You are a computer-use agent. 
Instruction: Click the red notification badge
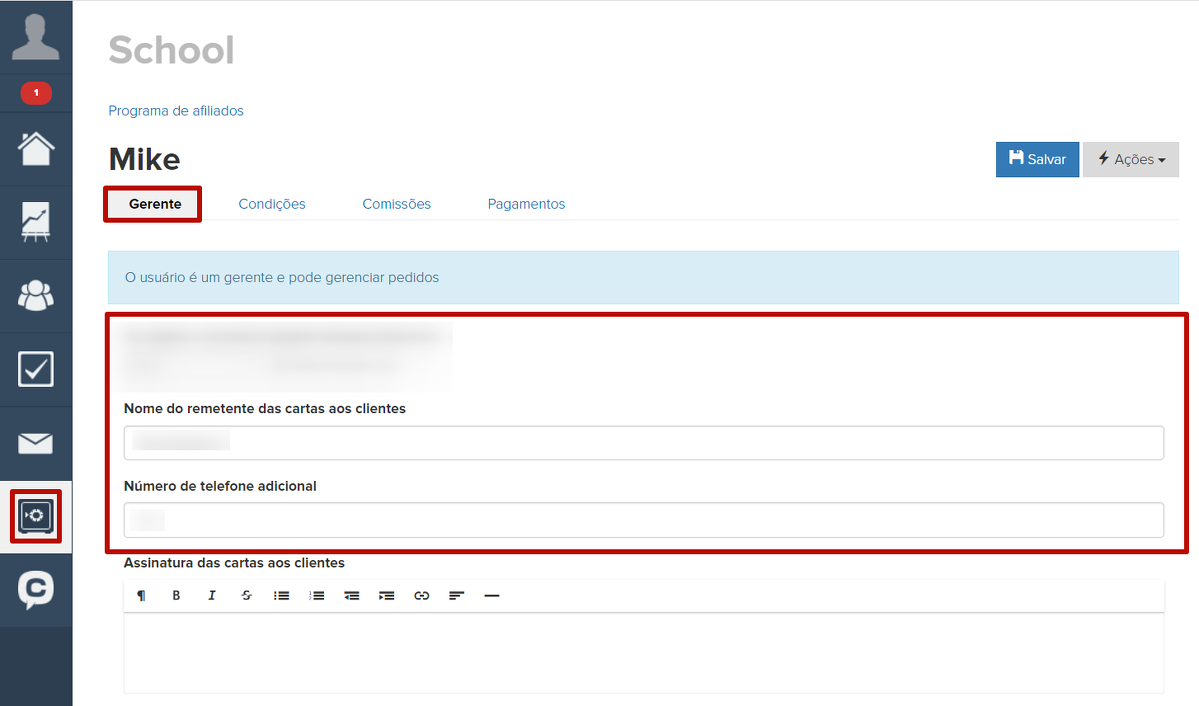(x=36, y=93)
